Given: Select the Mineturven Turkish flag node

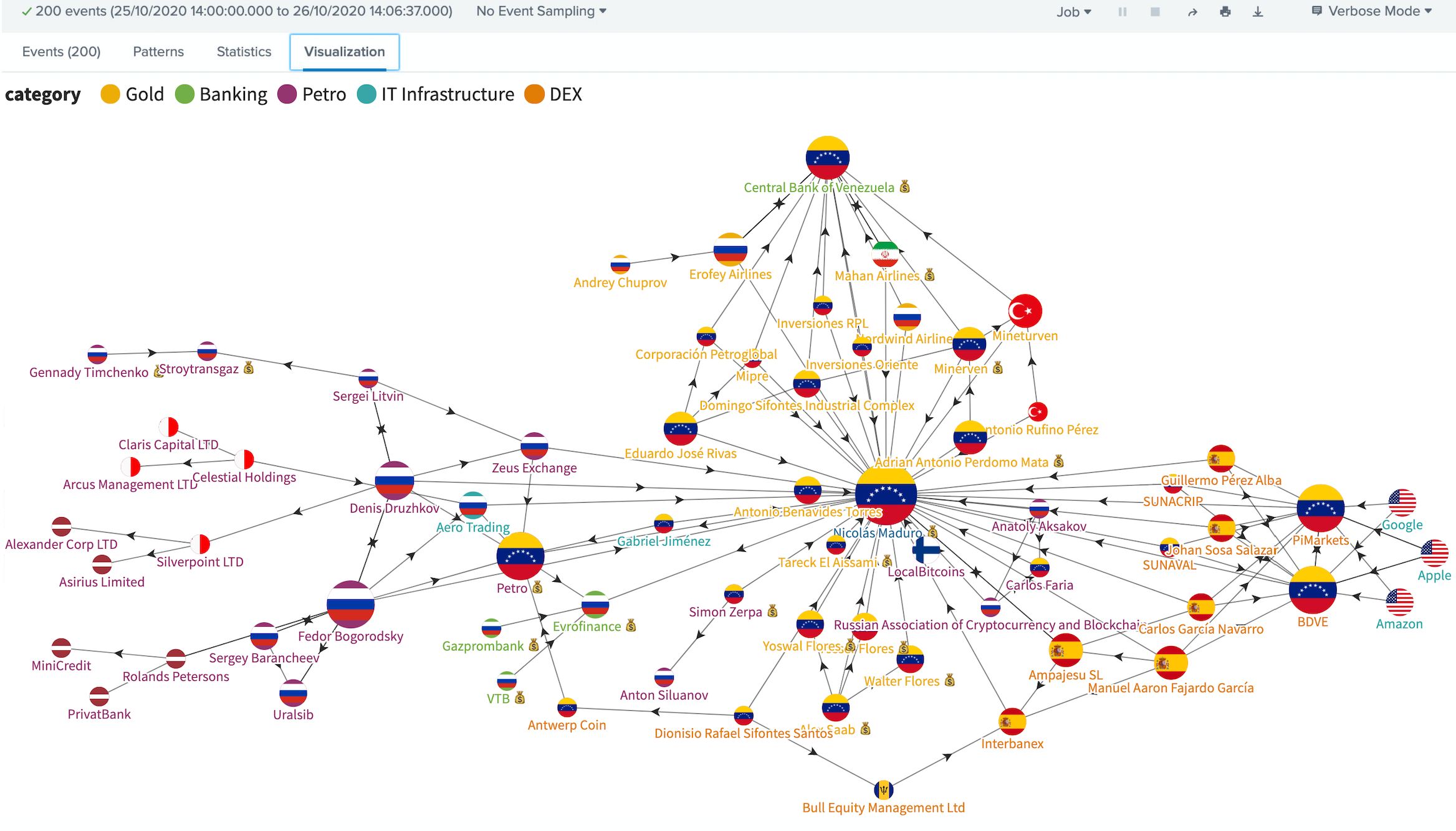Looking at the screenshot, I should click(x=1025, y=311).
